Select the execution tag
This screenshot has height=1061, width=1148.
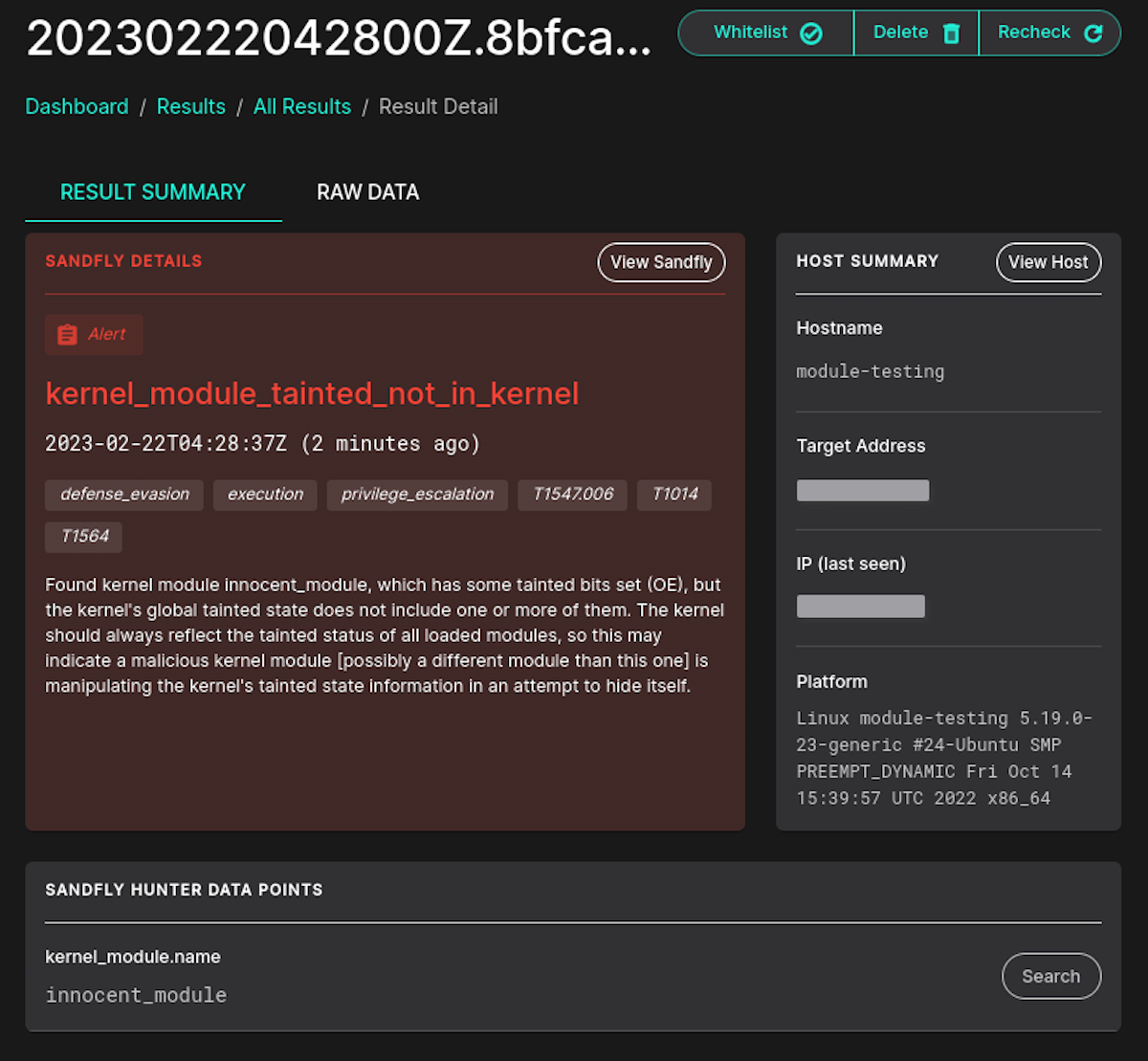[x=265, y=495]
